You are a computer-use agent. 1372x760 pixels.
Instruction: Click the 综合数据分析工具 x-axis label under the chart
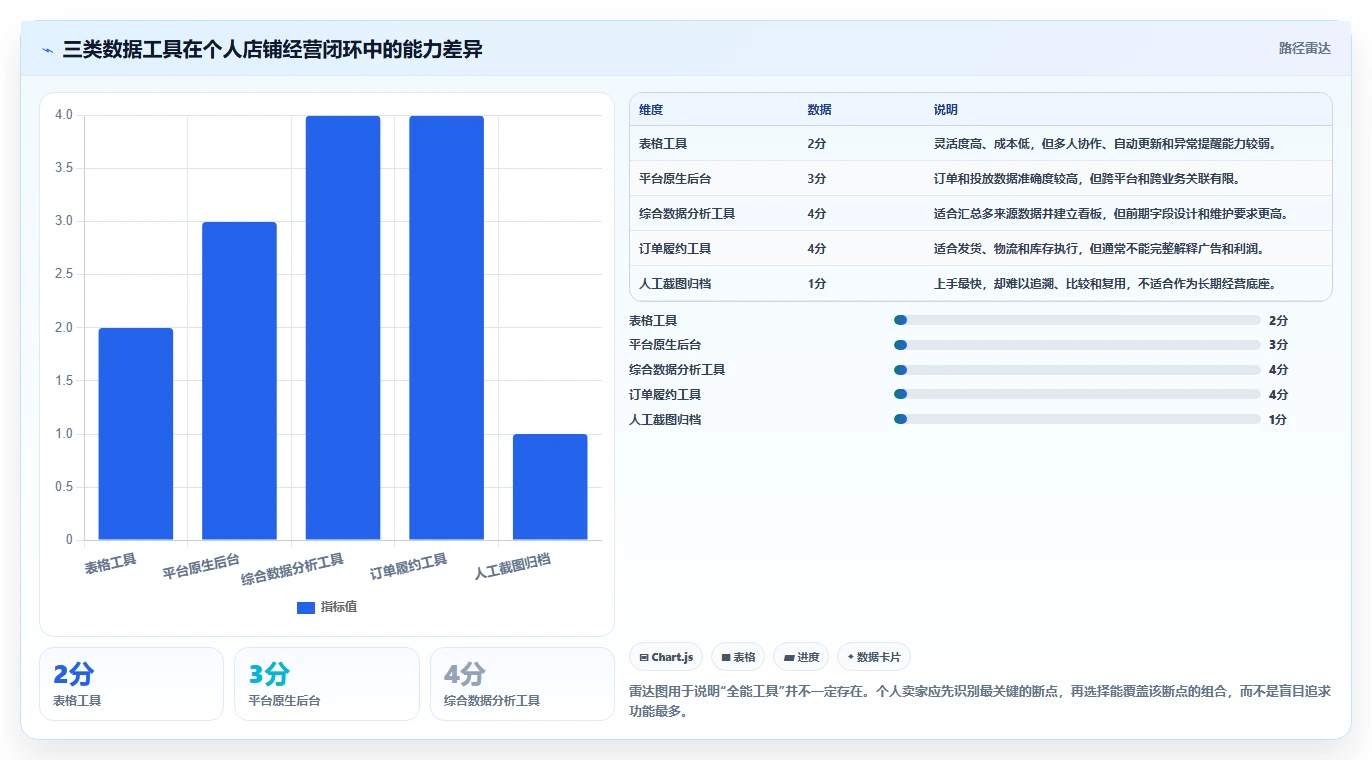[x=293, y=570]
